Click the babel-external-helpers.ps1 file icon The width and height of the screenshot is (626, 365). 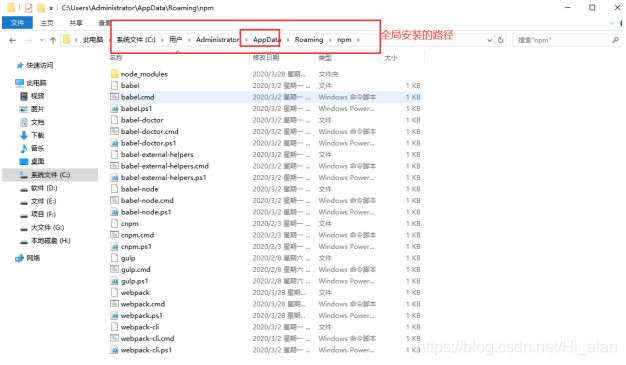pos(114,177)
